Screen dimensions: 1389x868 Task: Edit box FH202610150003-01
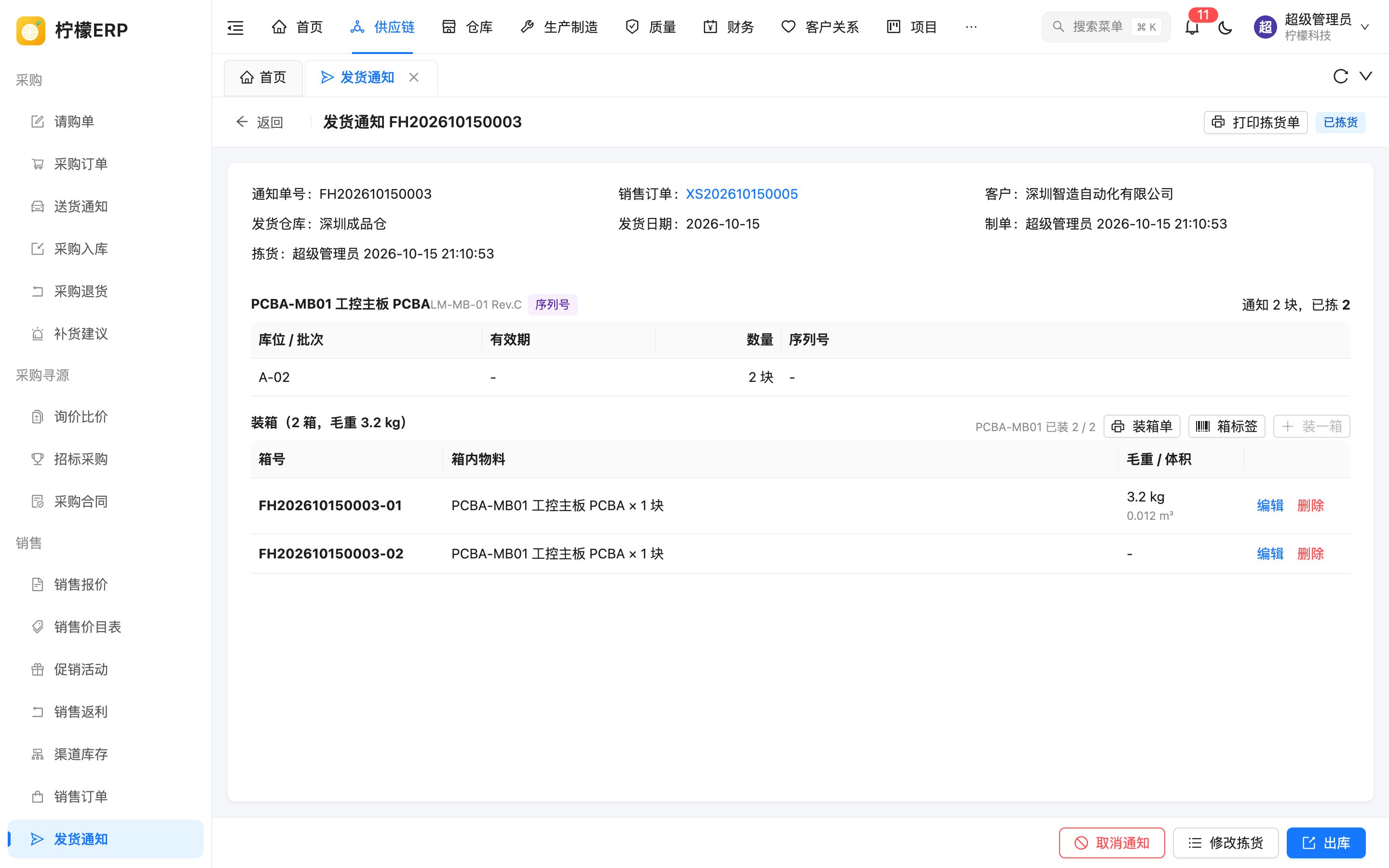(x=1269, y=506)
